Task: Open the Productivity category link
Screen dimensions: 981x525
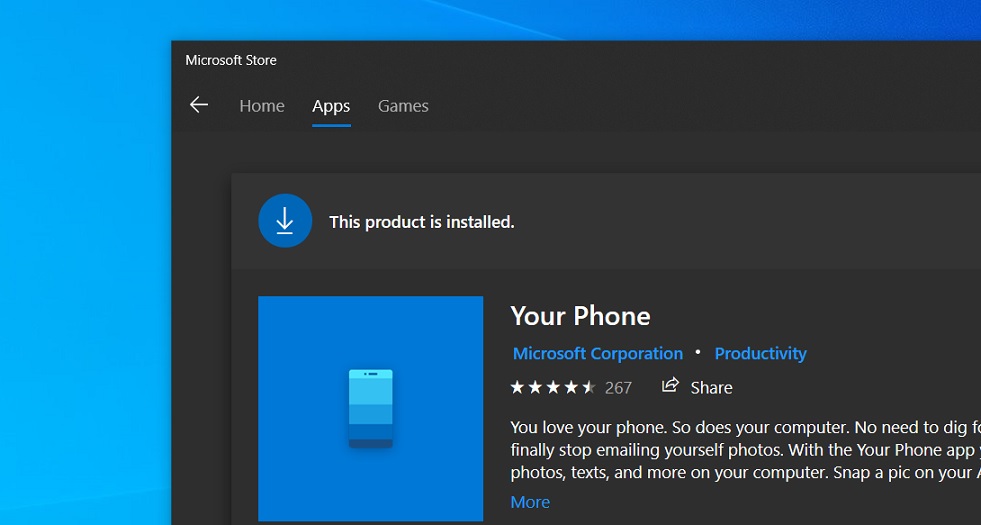Action: (760, 354)
